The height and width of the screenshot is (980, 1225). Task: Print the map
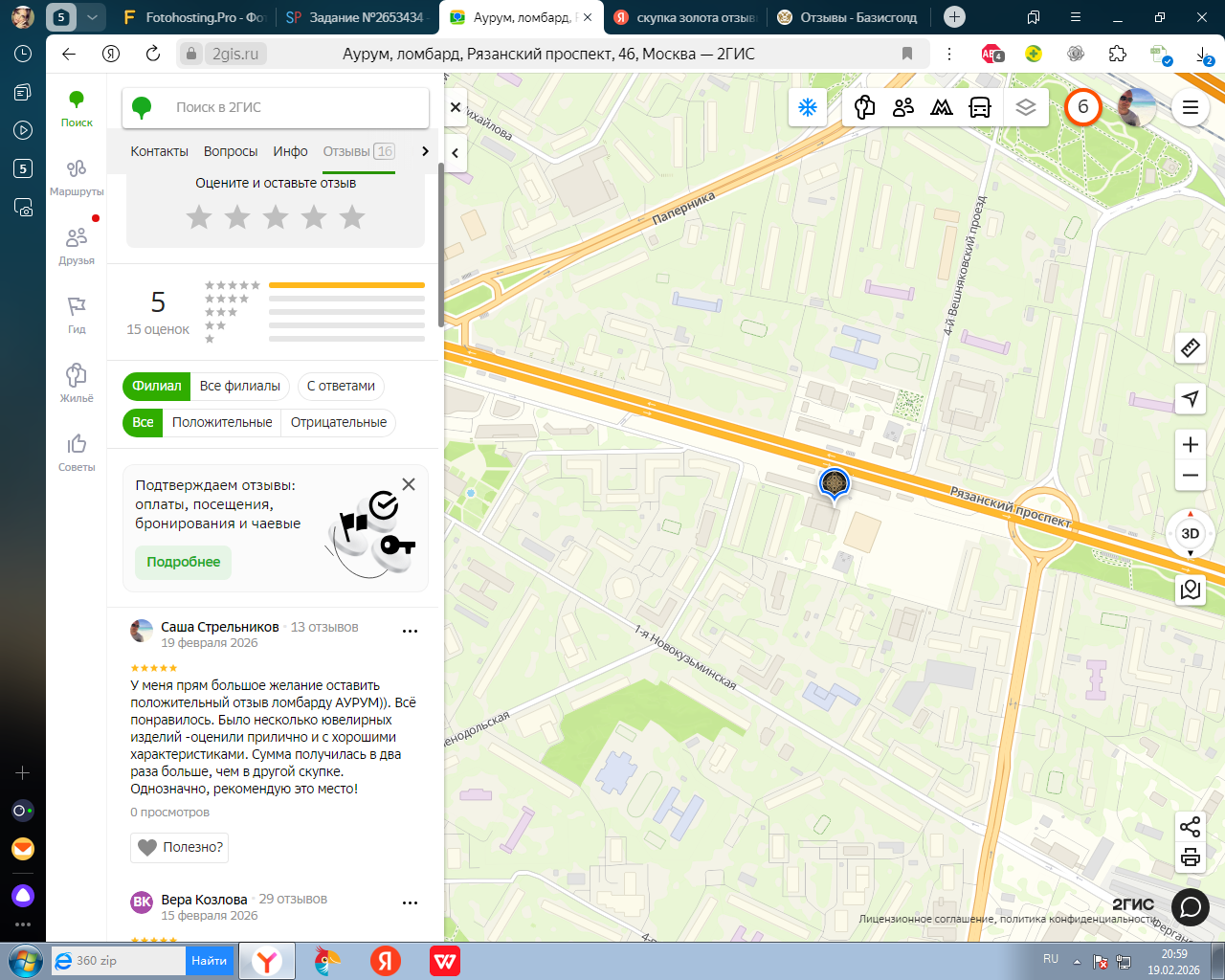point(1191,857)
